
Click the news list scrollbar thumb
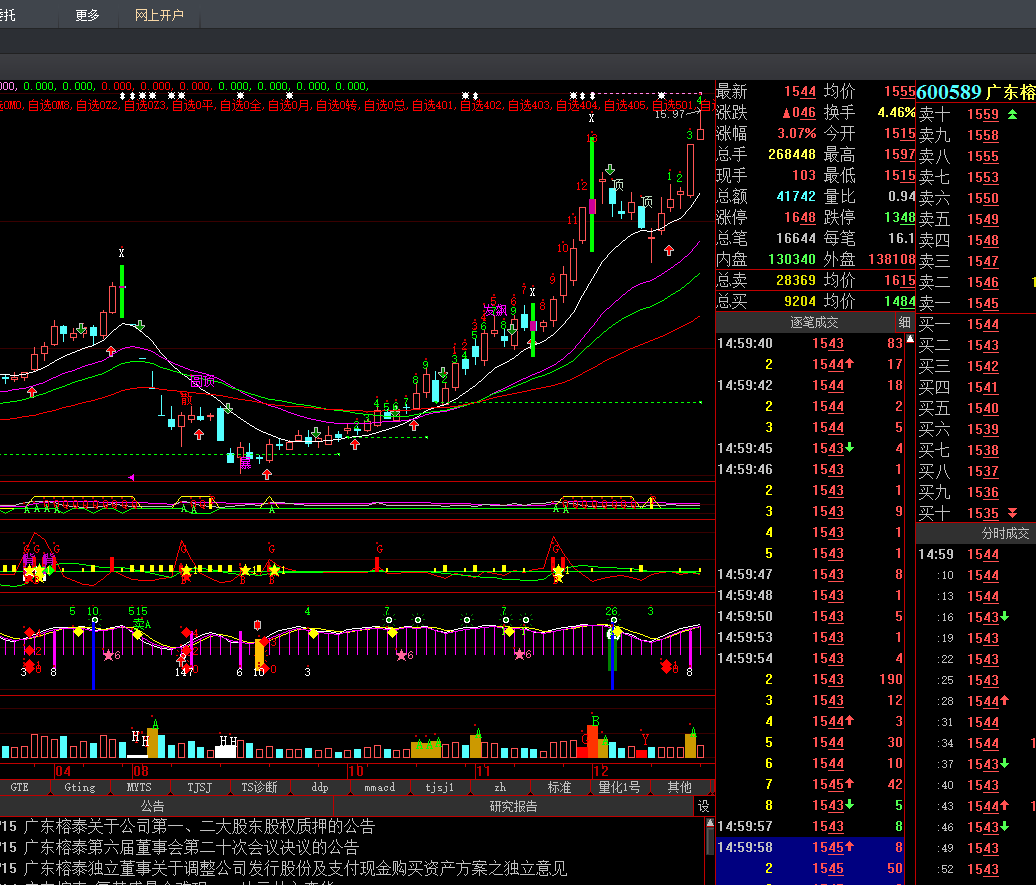coord(710,843)
